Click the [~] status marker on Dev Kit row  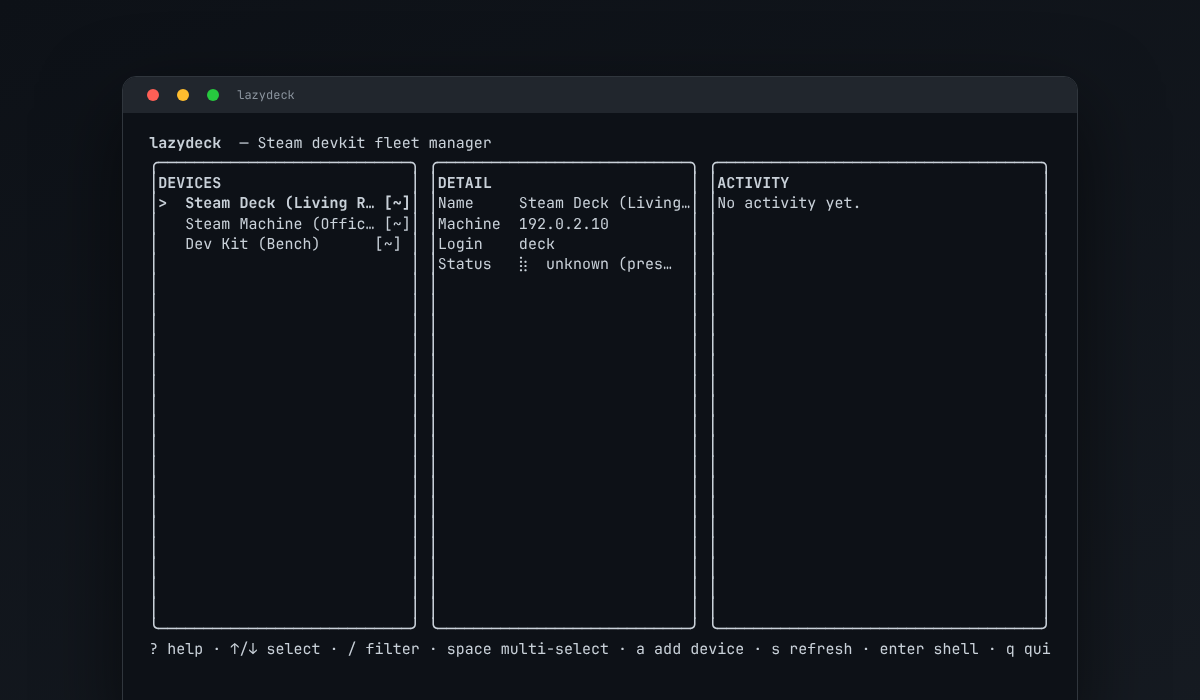(x=388, y=244)
